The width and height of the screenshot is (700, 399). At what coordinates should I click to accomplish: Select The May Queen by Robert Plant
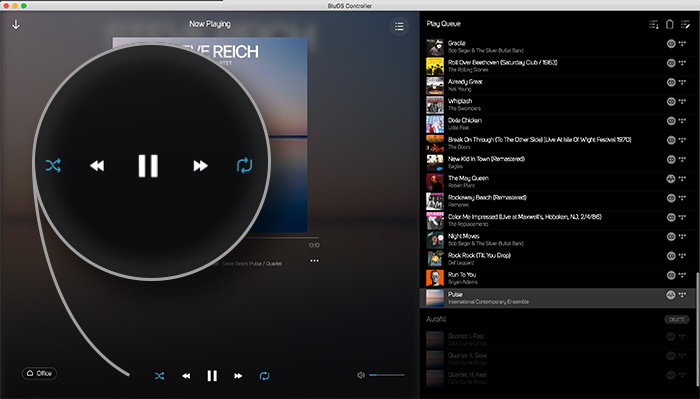pos(558,181)
